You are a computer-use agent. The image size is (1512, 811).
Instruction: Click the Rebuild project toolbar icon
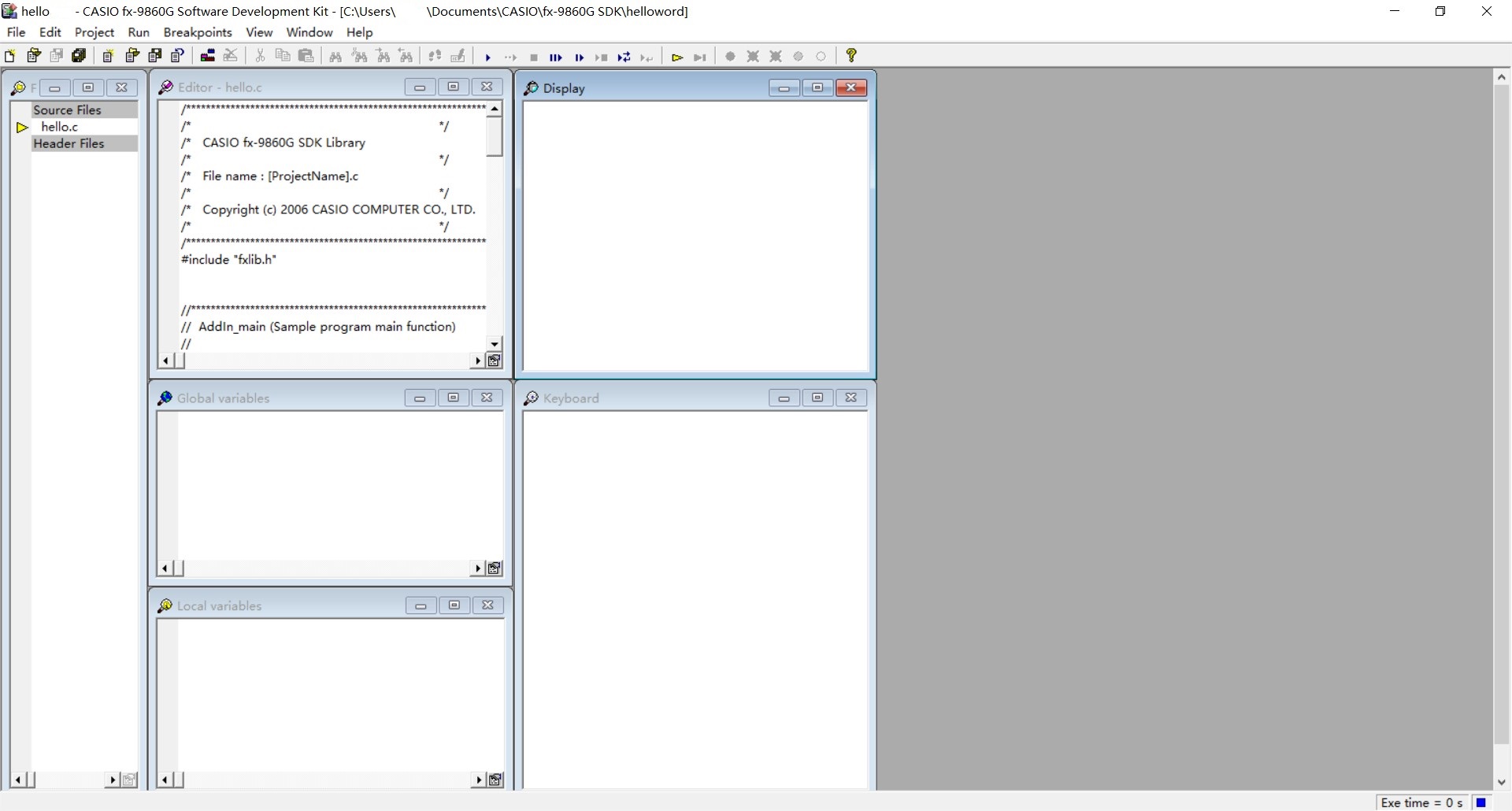click(x=208, y=56)
